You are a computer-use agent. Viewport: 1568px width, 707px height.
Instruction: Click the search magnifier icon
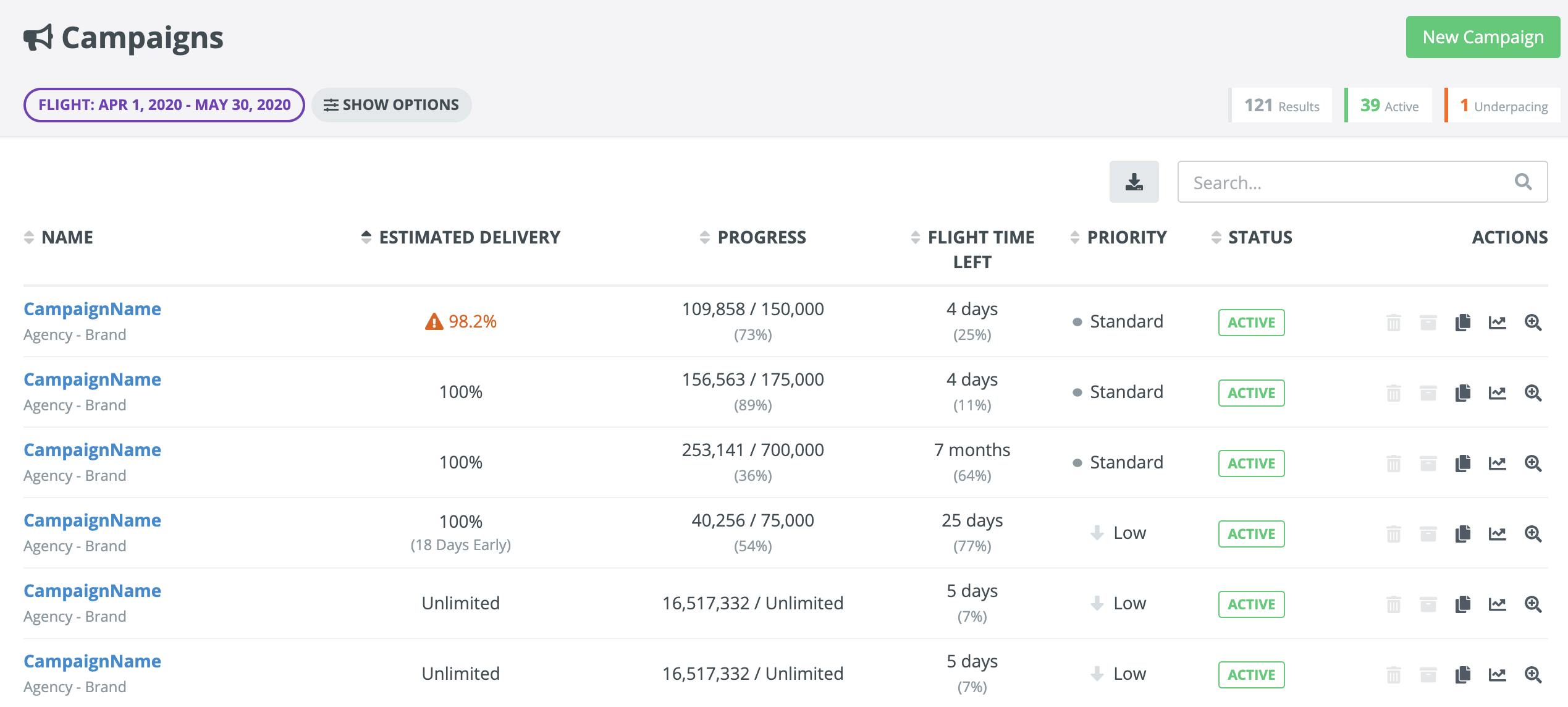(1523, 182)
